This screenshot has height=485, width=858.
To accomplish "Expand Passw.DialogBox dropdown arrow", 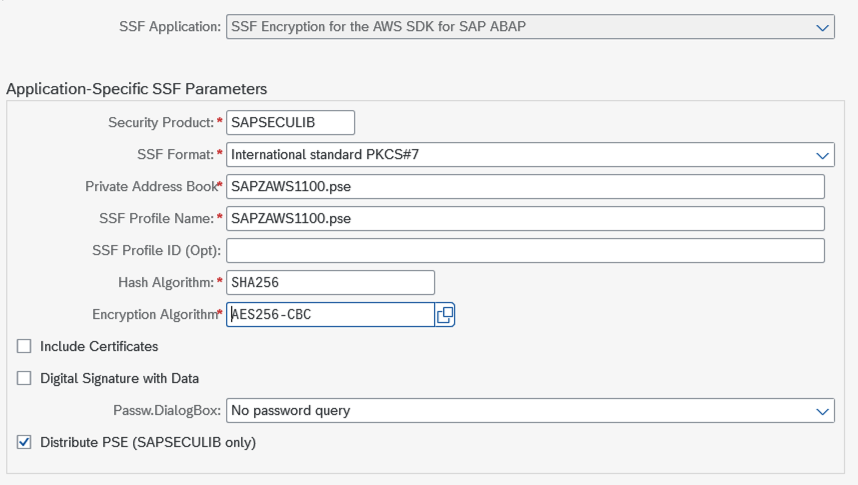I will (822, 410).
